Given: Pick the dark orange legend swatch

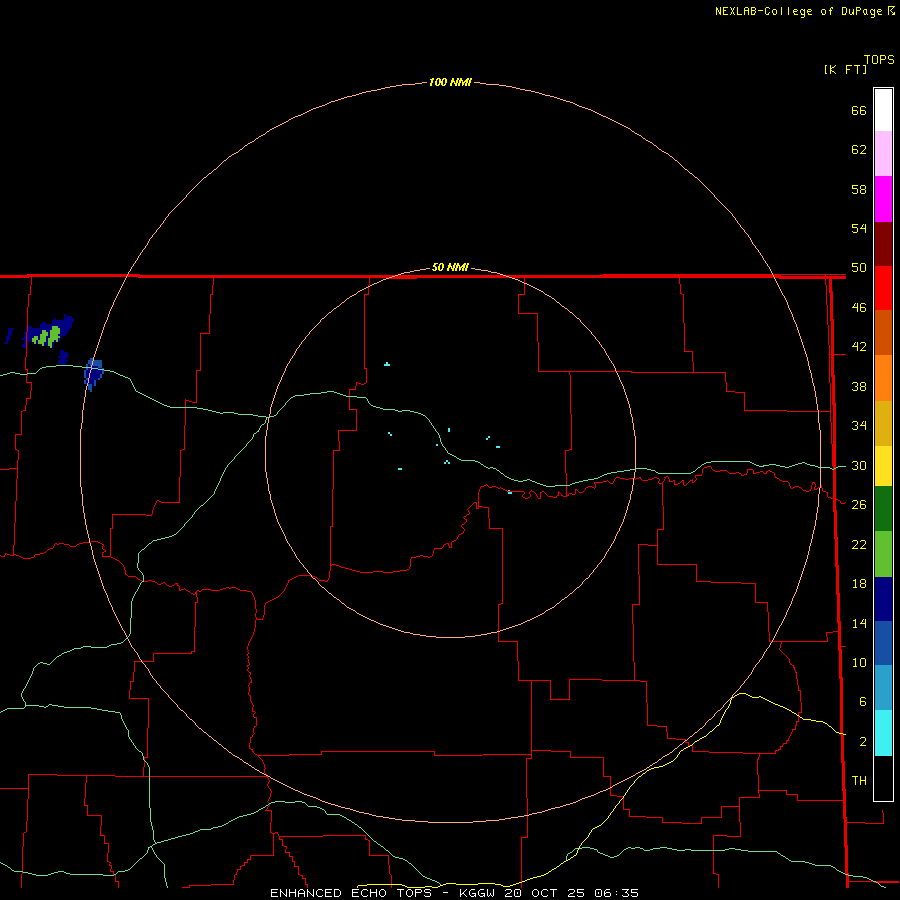Looking at the screenshot, I should [883, 332].
